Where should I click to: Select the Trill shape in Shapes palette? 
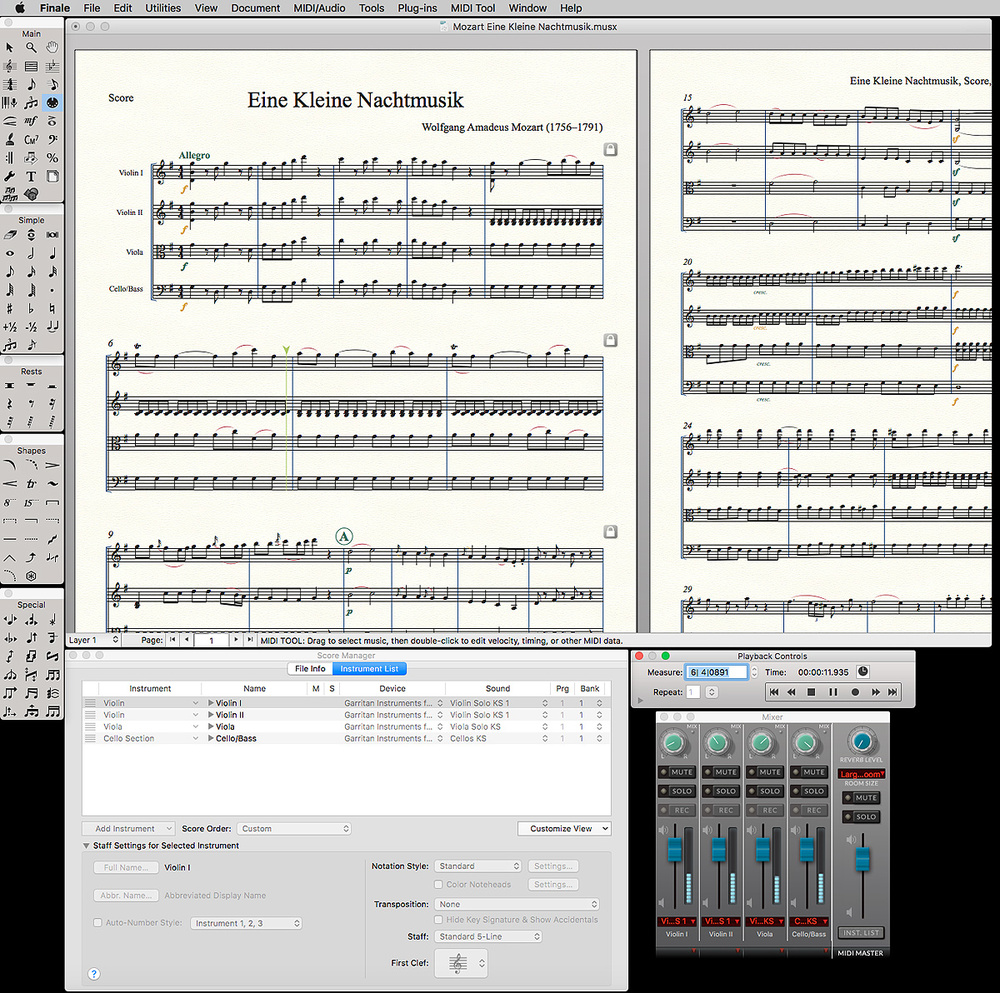(x=31, y=484)
